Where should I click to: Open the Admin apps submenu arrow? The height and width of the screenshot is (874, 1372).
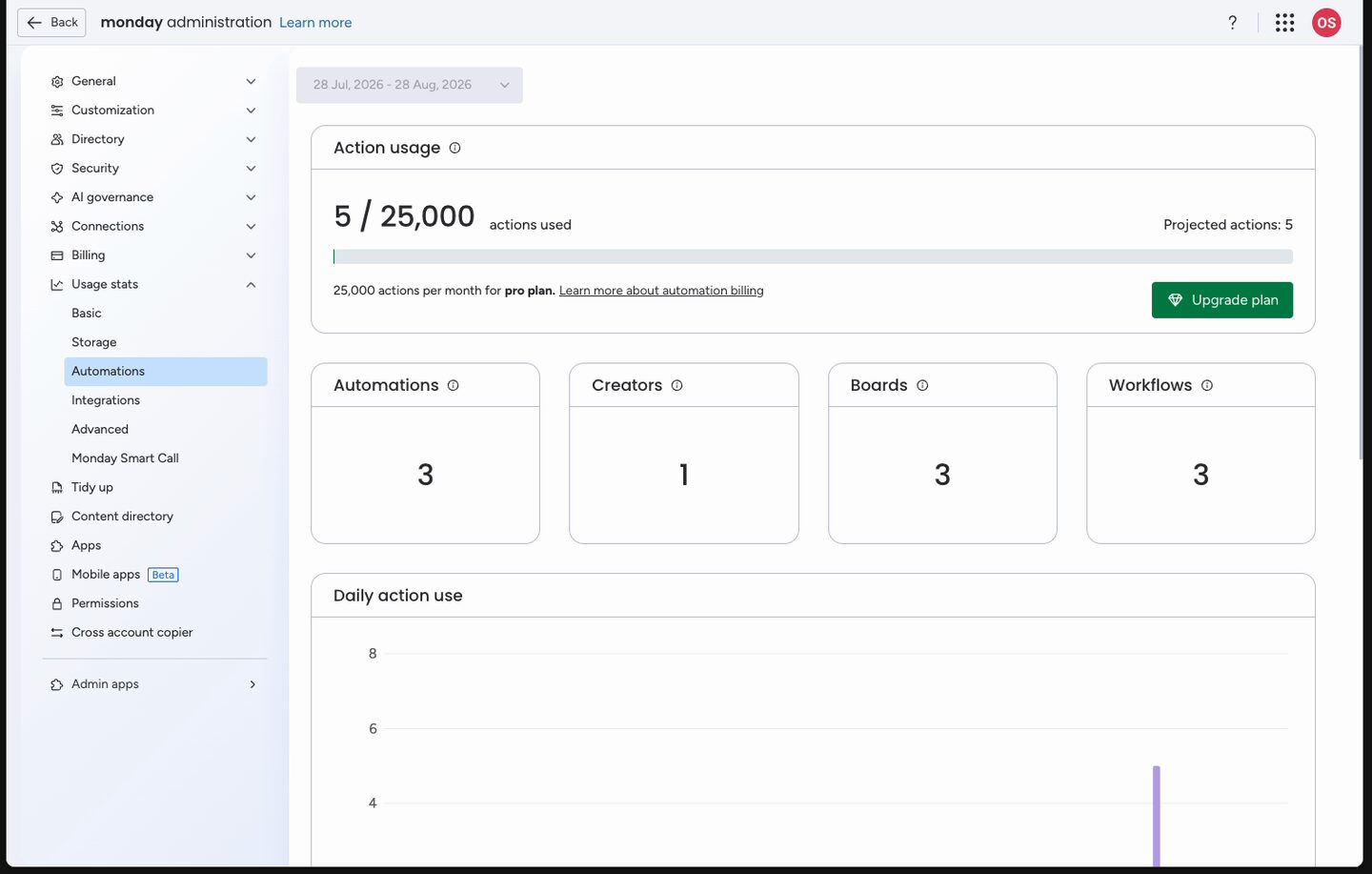pos(252,684)
